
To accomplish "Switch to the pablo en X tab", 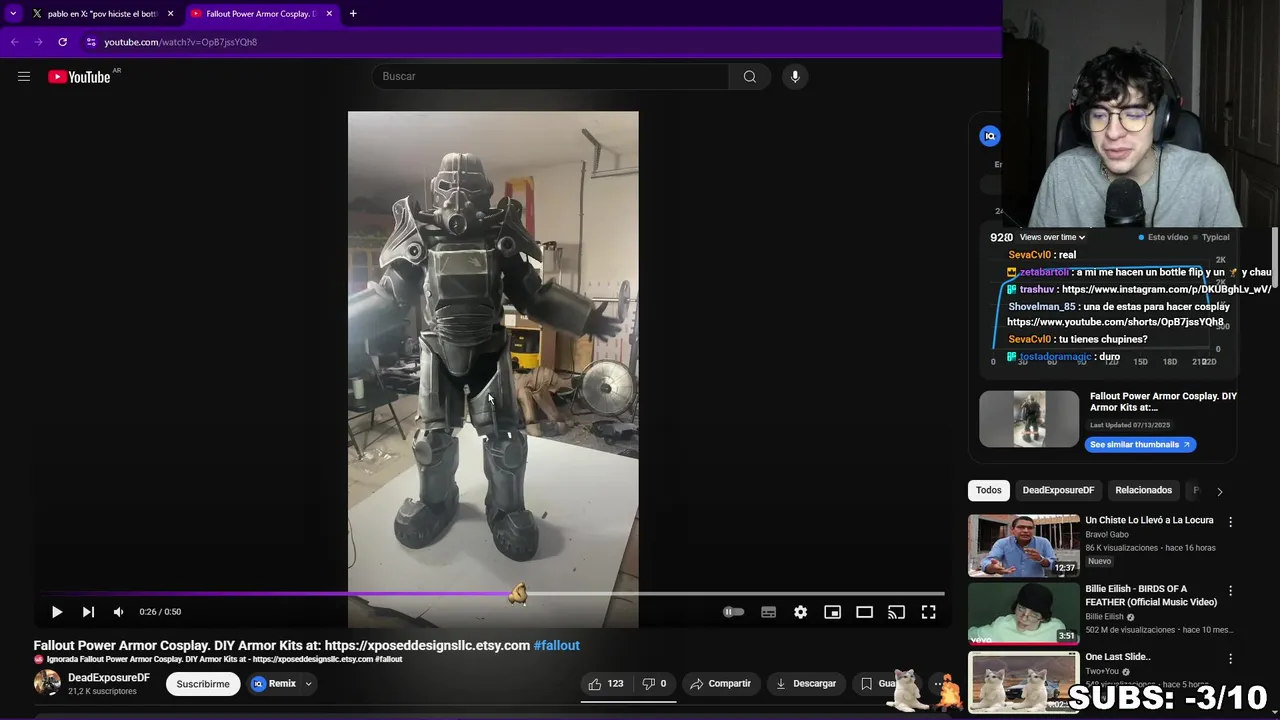I will (103, 14).
